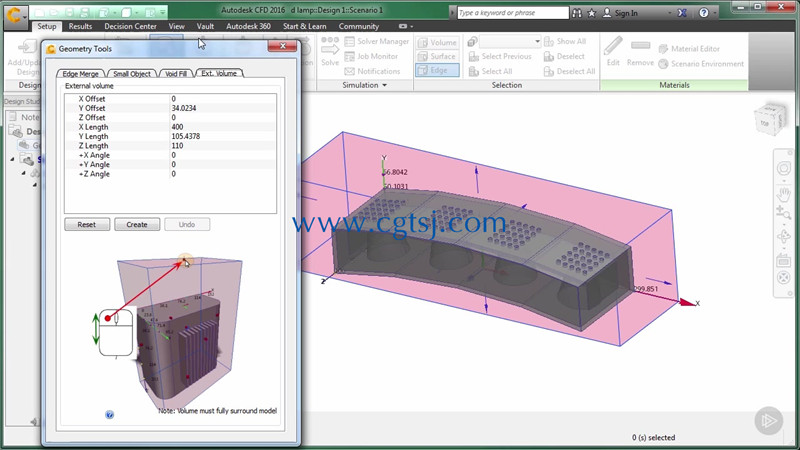This screenshot has width=800, height=450.
Task: Click the keyword search field
Action: 513,13
